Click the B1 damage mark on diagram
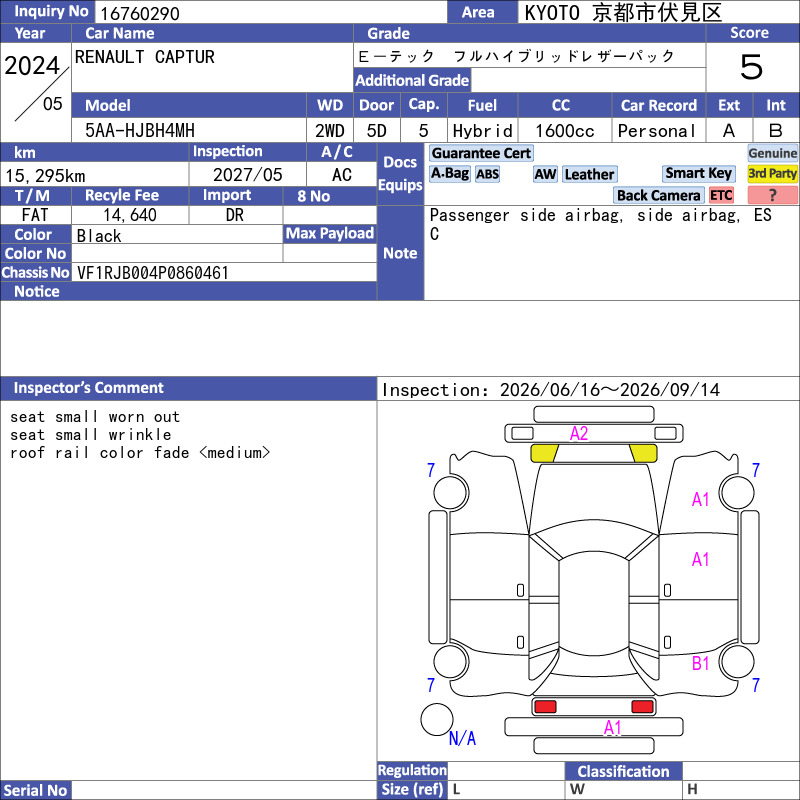 [701, 663]
